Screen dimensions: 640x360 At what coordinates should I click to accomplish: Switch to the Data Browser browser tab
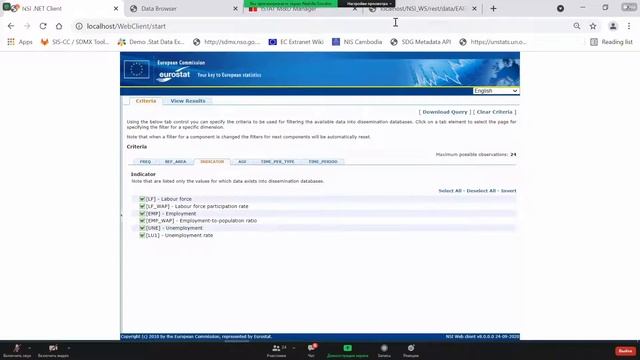click(182, 9)
